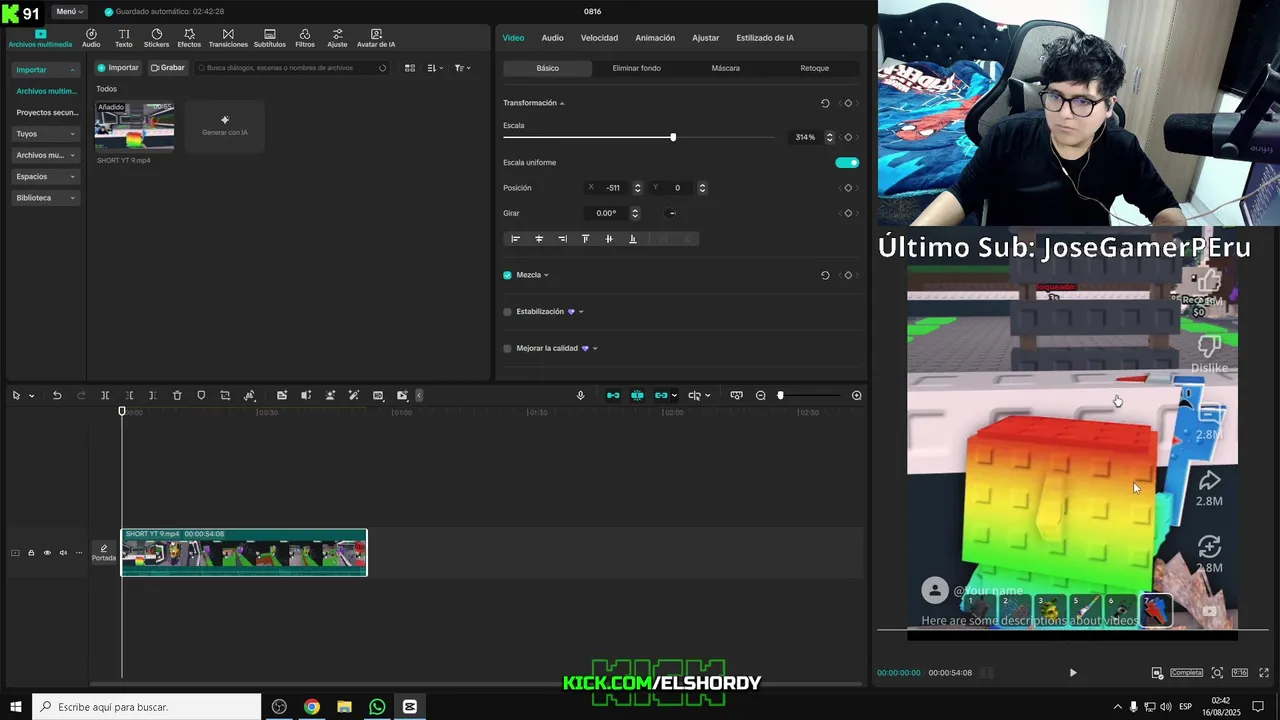The width and height of the screenshot is (1280, 720).
Task: Add keyframe for Escala
Action: [848, 137]
